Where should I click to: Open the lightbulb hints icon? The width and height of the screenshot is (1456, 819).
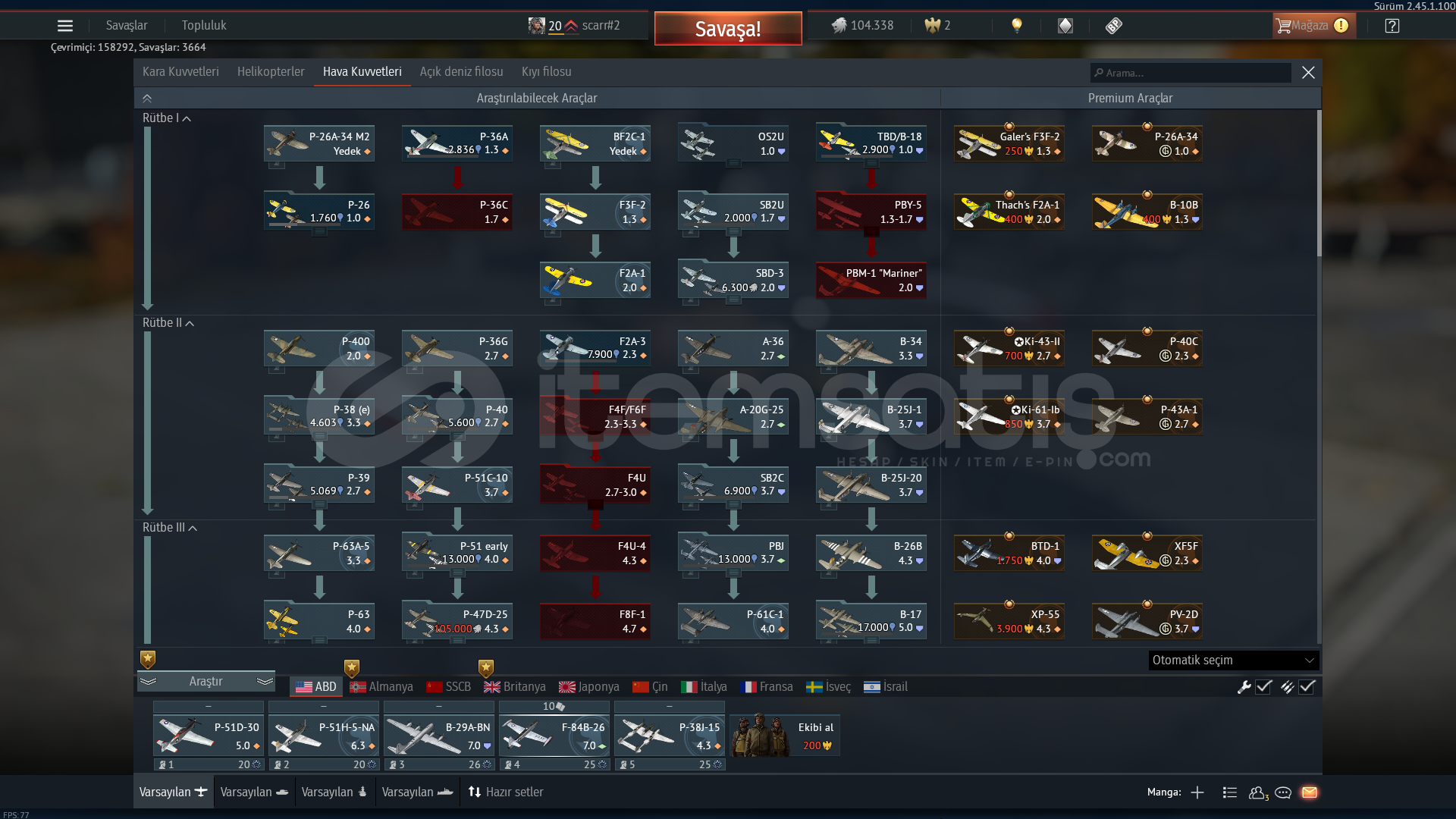coord(1017,26)
